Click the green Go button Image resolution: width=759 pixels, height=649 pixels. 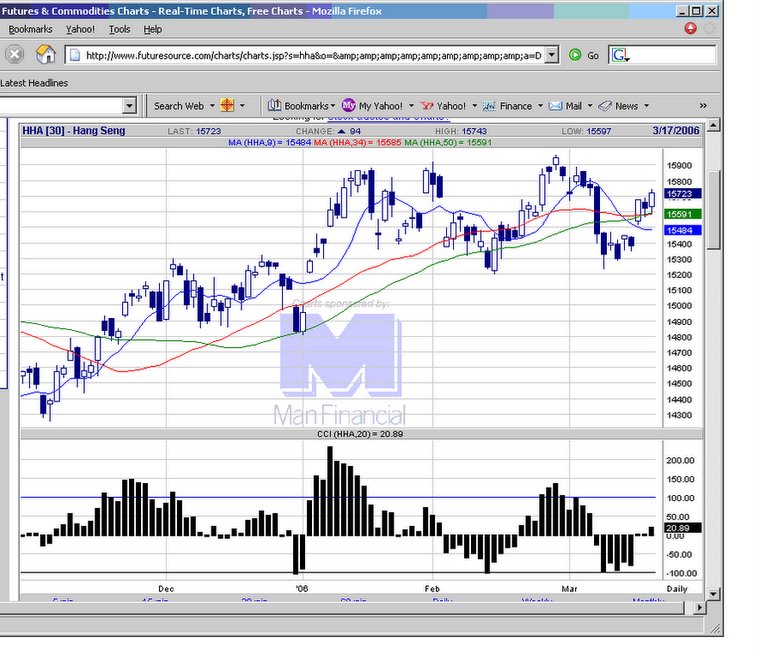click(x=584, y=55)
